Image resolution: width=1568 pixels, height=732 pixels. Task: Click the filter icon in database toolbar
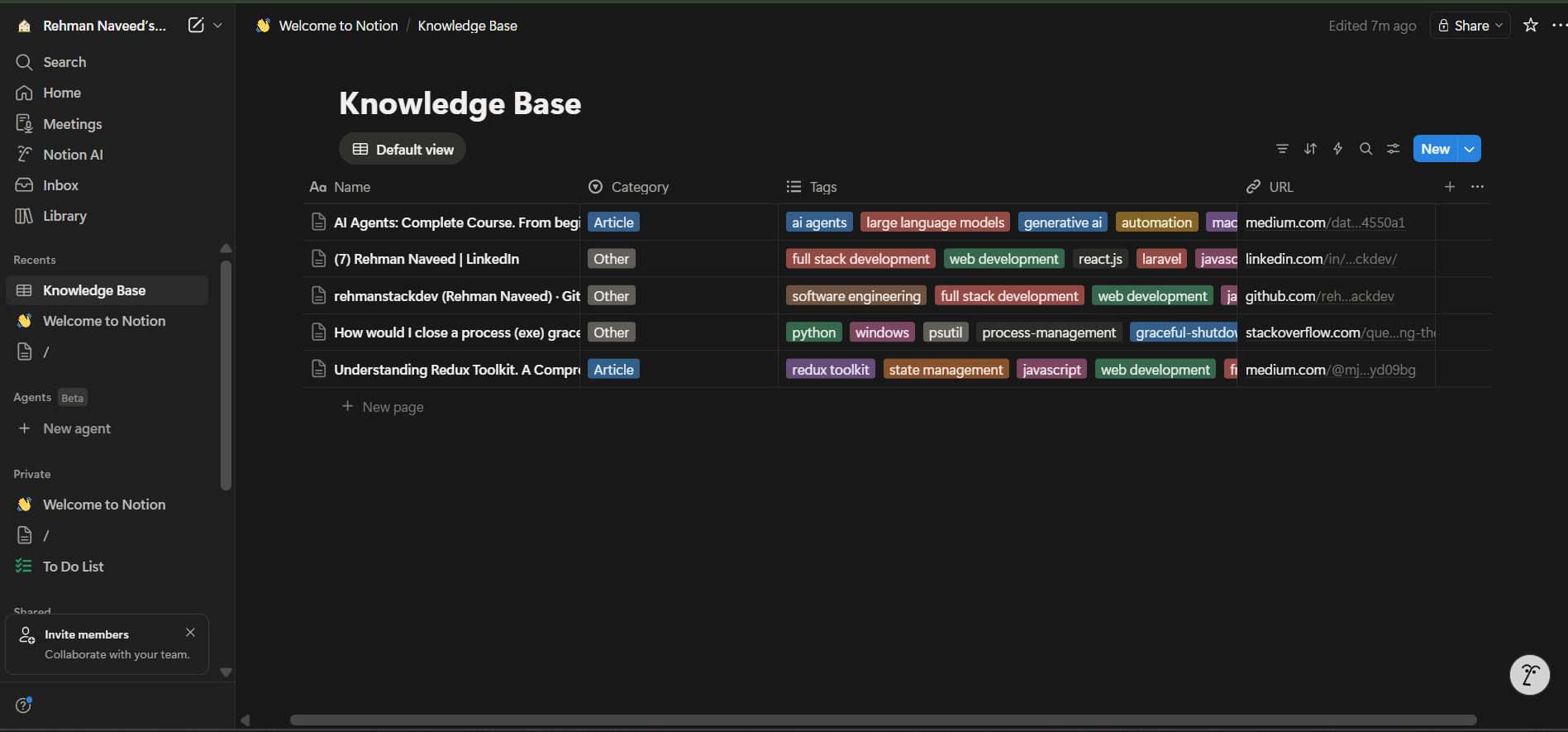1282,149
